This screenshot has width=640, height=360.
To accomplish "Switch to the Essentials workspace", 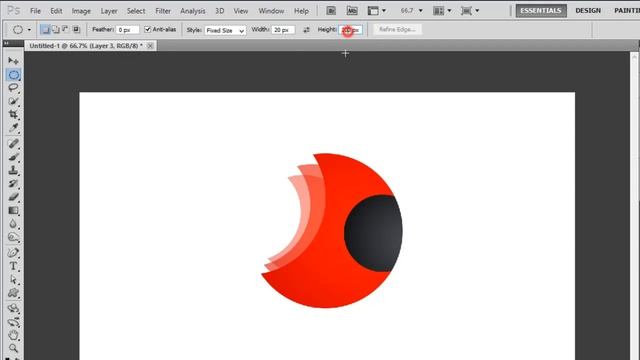I will (541, 11).
